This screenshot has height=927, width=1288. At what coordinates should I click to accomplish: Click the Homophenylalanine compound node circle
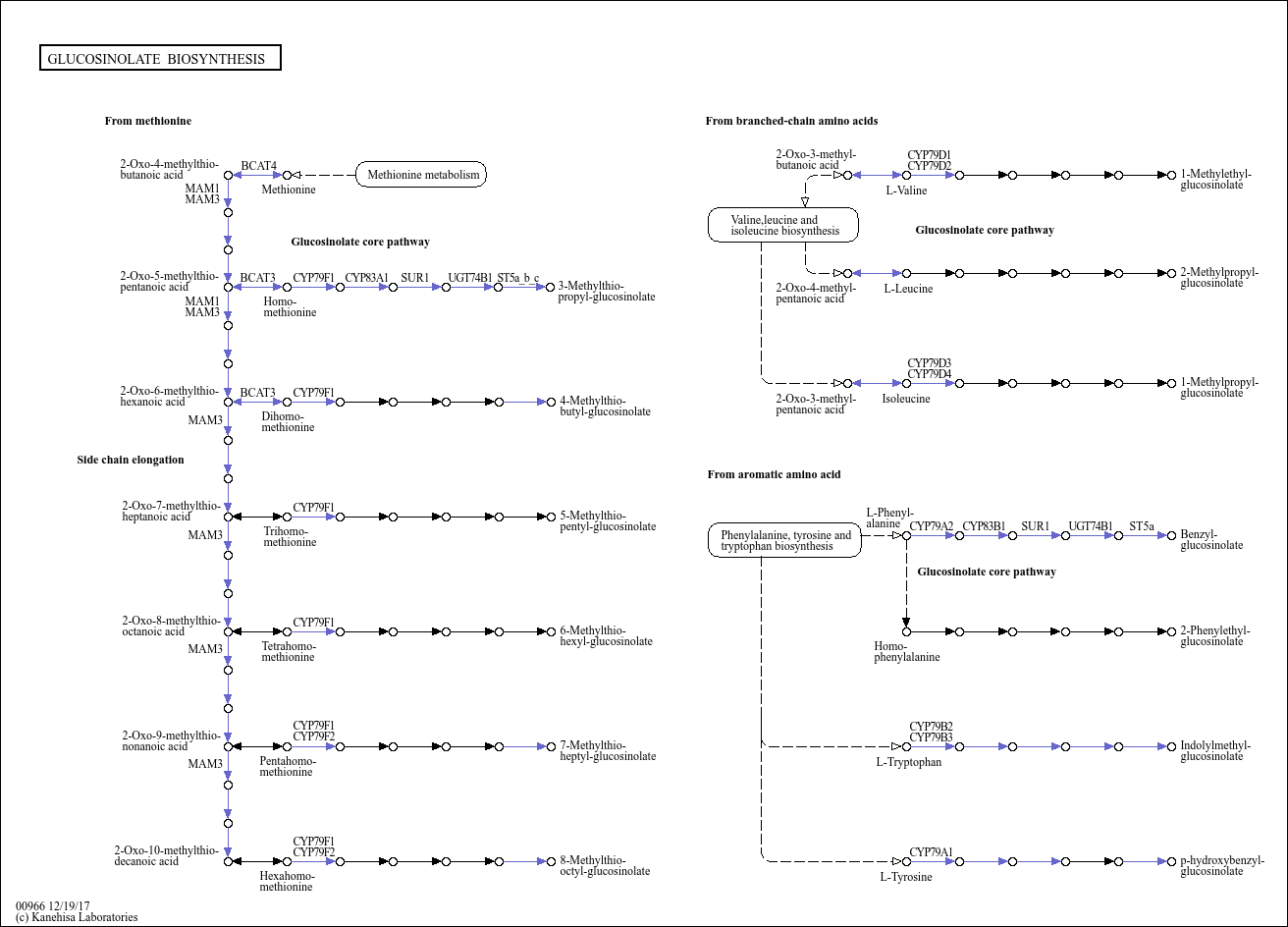[x=906, y=631]
